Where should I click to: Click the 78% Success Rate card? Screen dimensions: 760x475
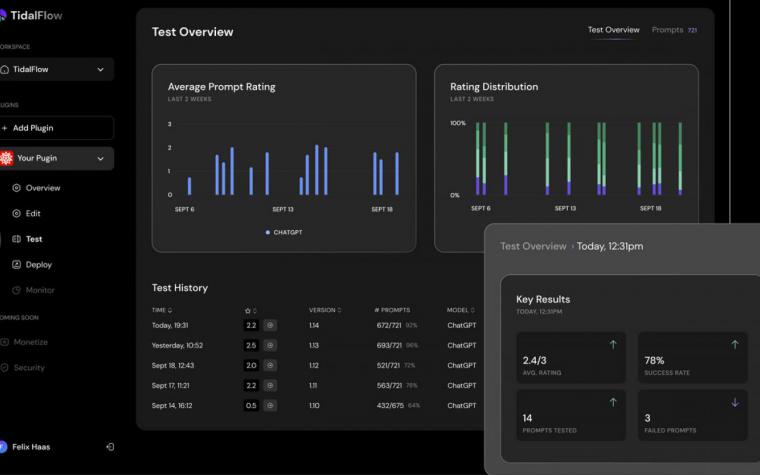point(693,358)
